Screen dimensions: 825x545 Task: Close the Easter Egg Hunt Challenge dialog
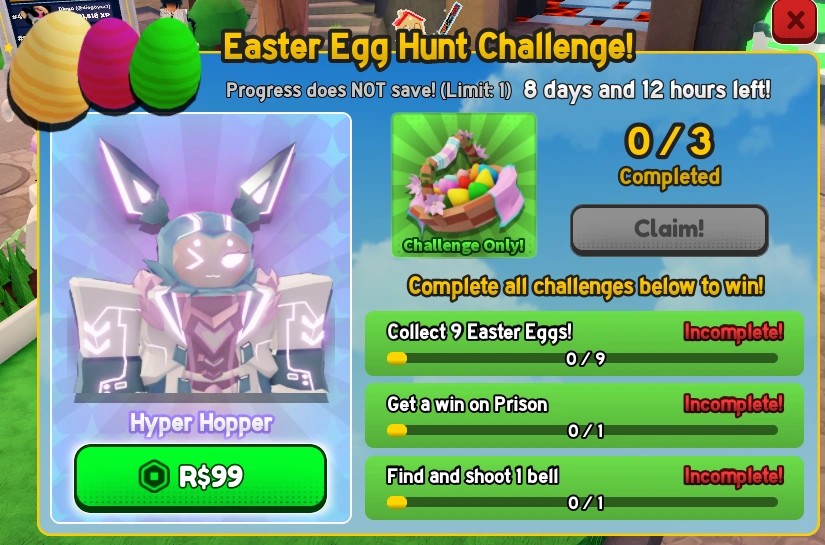(x=794, y=21)
